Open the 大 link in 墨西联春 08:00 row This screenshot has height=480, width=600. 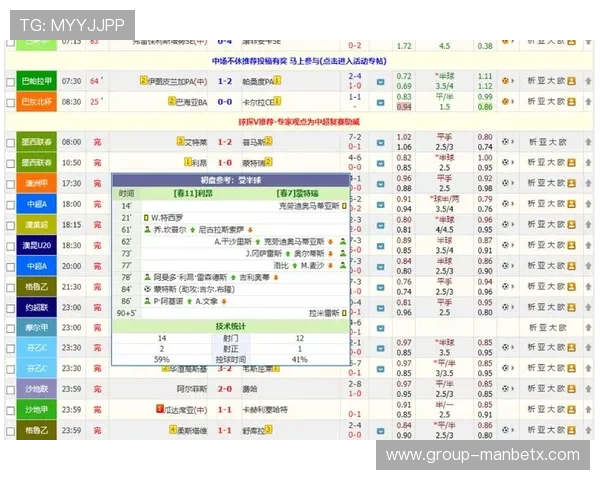[x=552, y=142]
